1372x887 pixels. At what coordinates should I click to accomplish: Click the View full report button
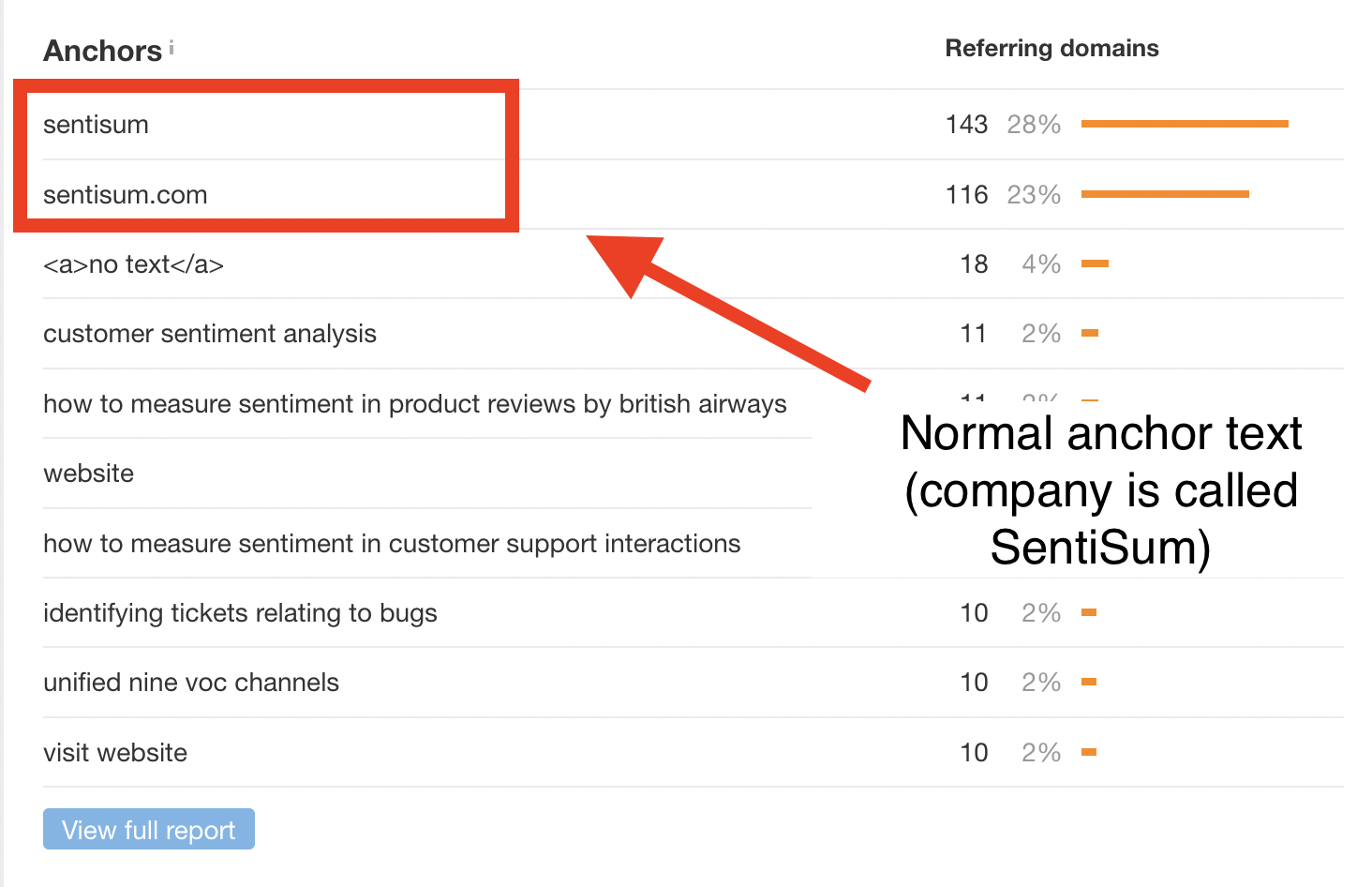pyautogui.click(x=149, y=830)
